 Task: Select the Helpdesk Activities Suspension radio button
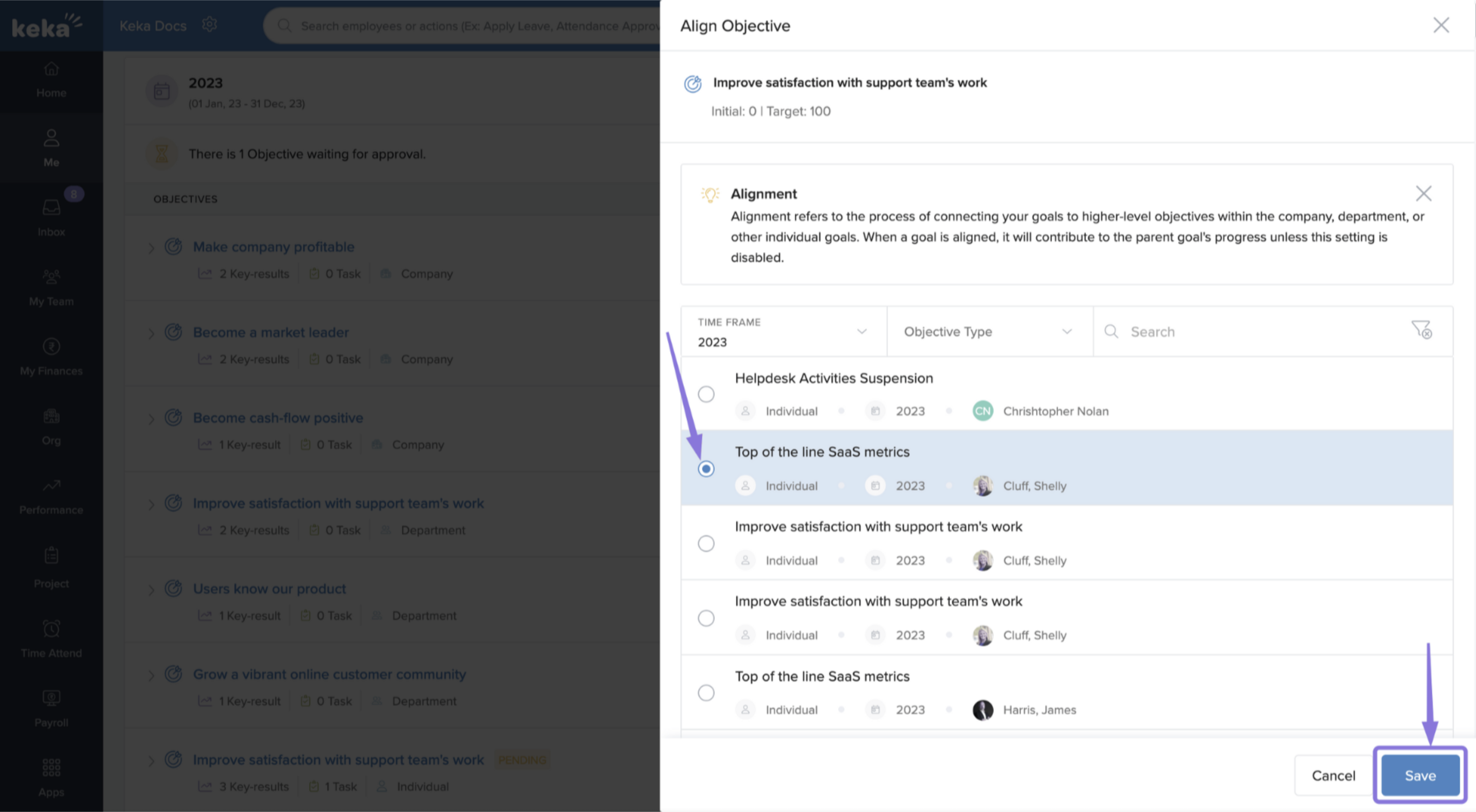click(x=706, y=394)
